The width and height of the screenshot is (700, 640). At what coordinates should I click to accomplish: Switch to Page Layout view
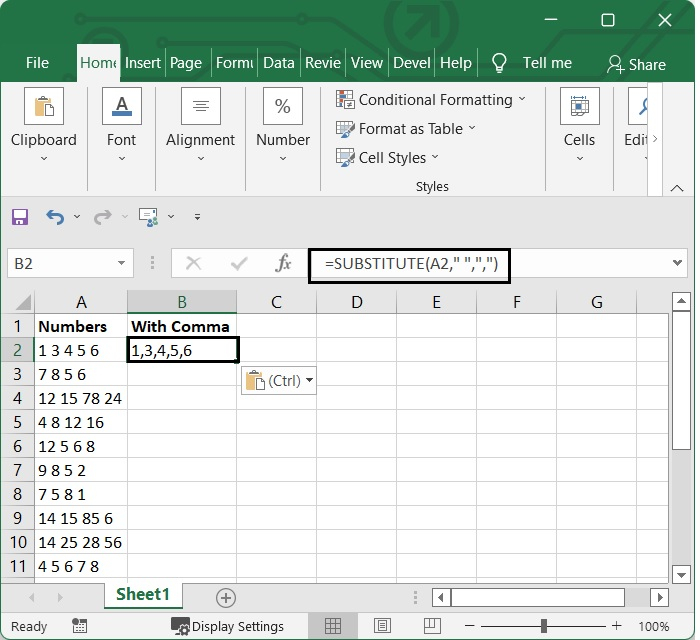click(x=382, y=626)
